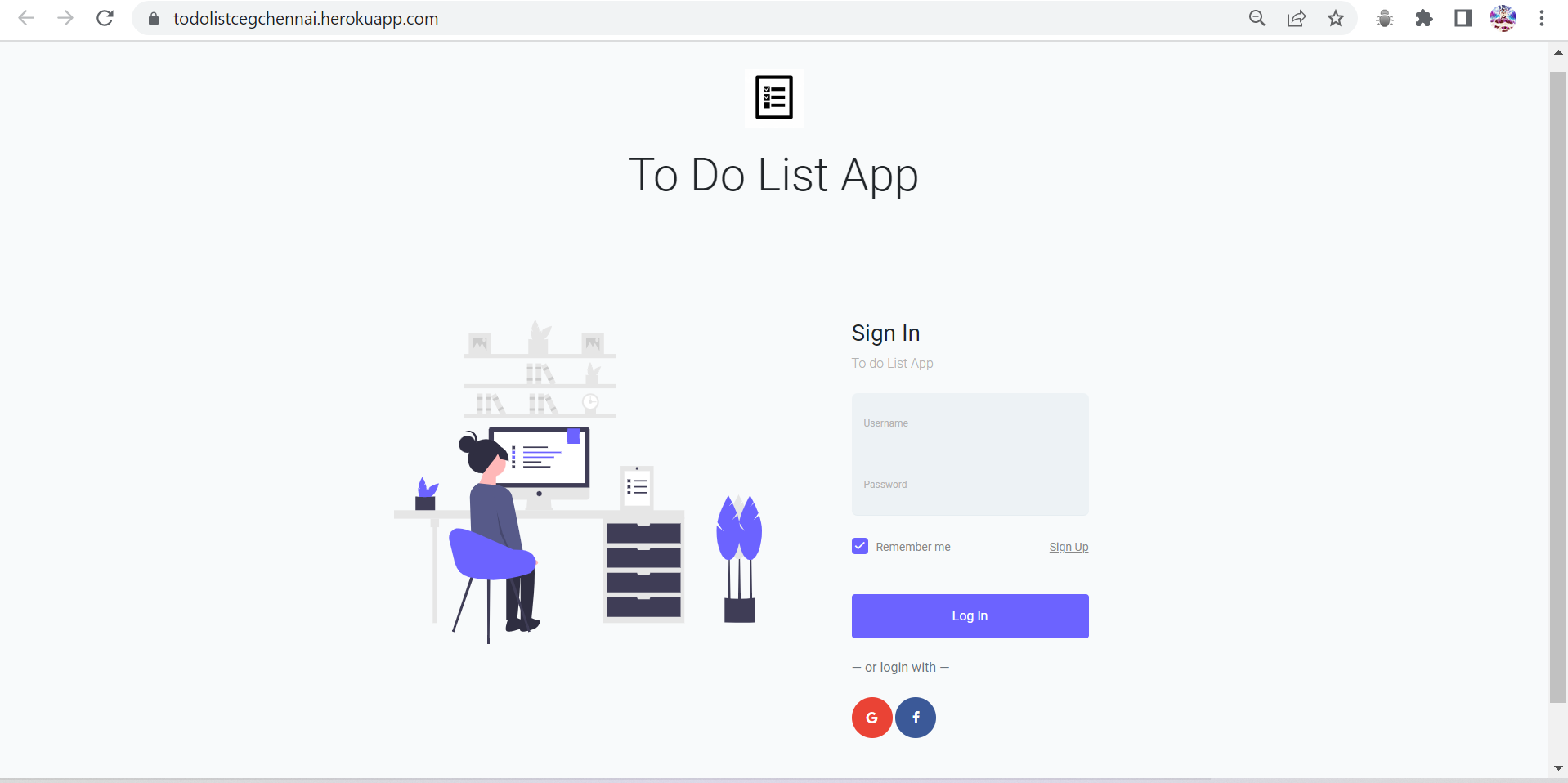This screenshot has height=783, width=1568.
Task: Open the browser extensions puzzle icon
Action: click(1423, 18)
